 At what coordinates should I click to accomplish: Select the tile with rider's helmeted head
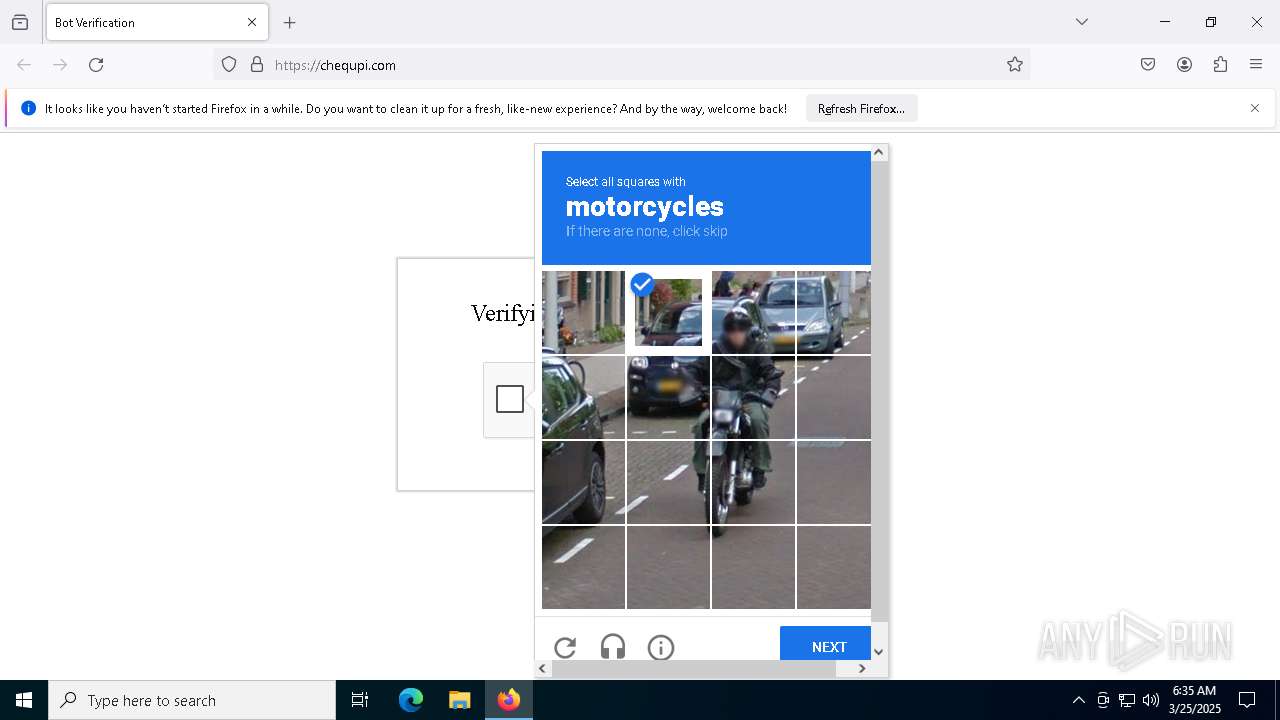click(753, 312)
